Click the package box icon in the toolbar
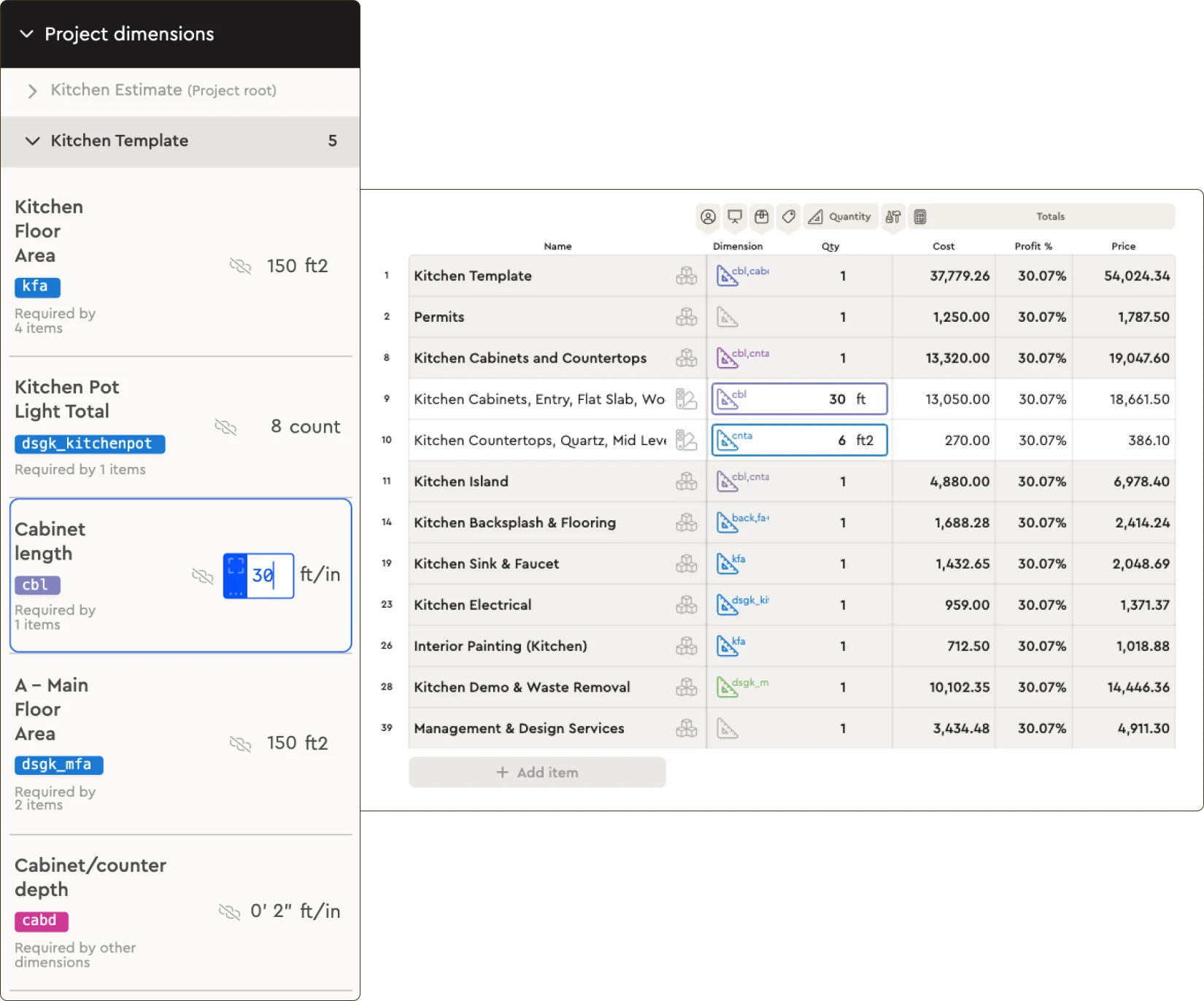1204x1001 pixels. pyautogui.click(x=762, y=217)
